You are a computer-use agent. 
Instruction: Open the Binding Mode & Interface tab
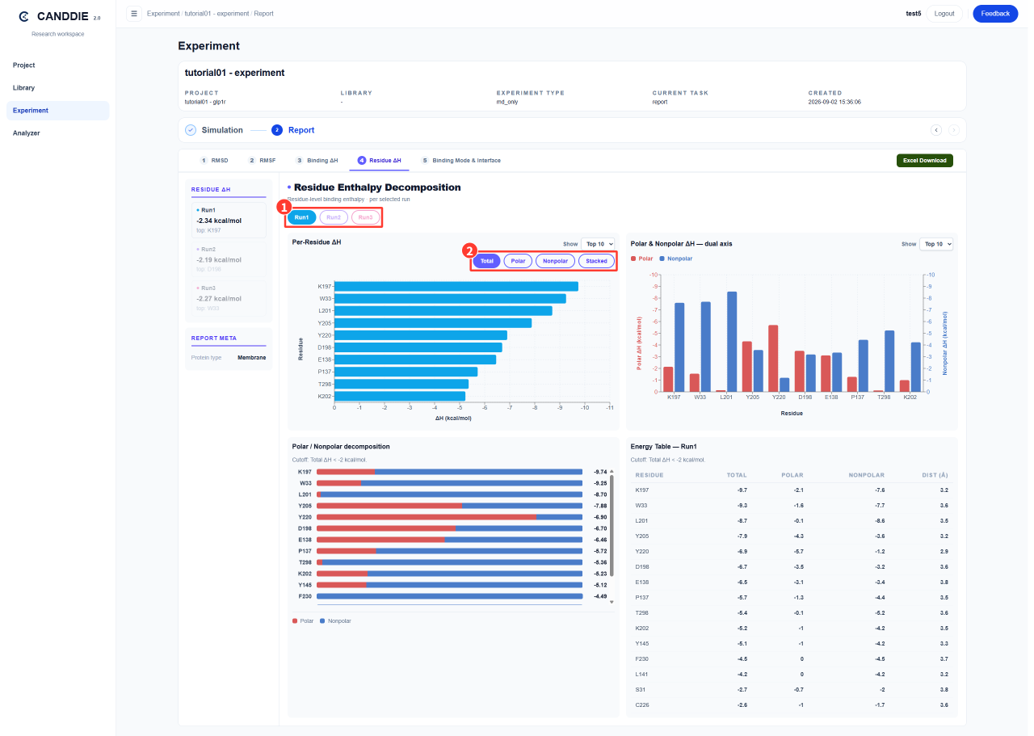point(461,160)
